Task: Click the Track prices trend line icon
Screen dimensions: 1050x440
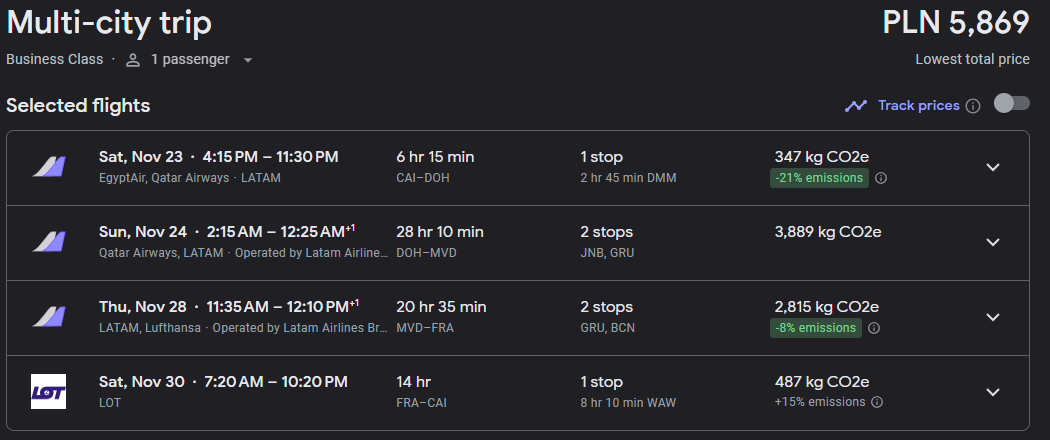Action: [856, 106]
